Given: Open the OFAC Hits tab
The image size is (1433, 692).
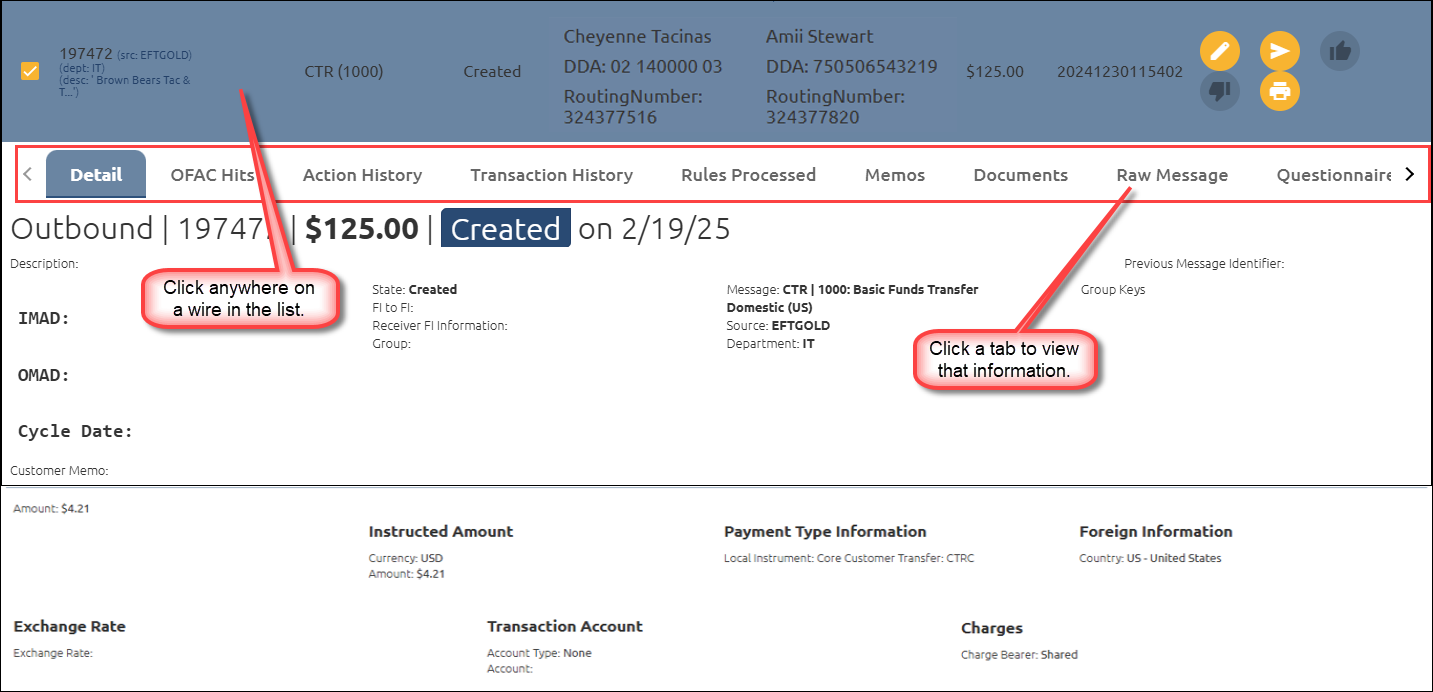Looking at the screenshot, I should pos(212,175).
